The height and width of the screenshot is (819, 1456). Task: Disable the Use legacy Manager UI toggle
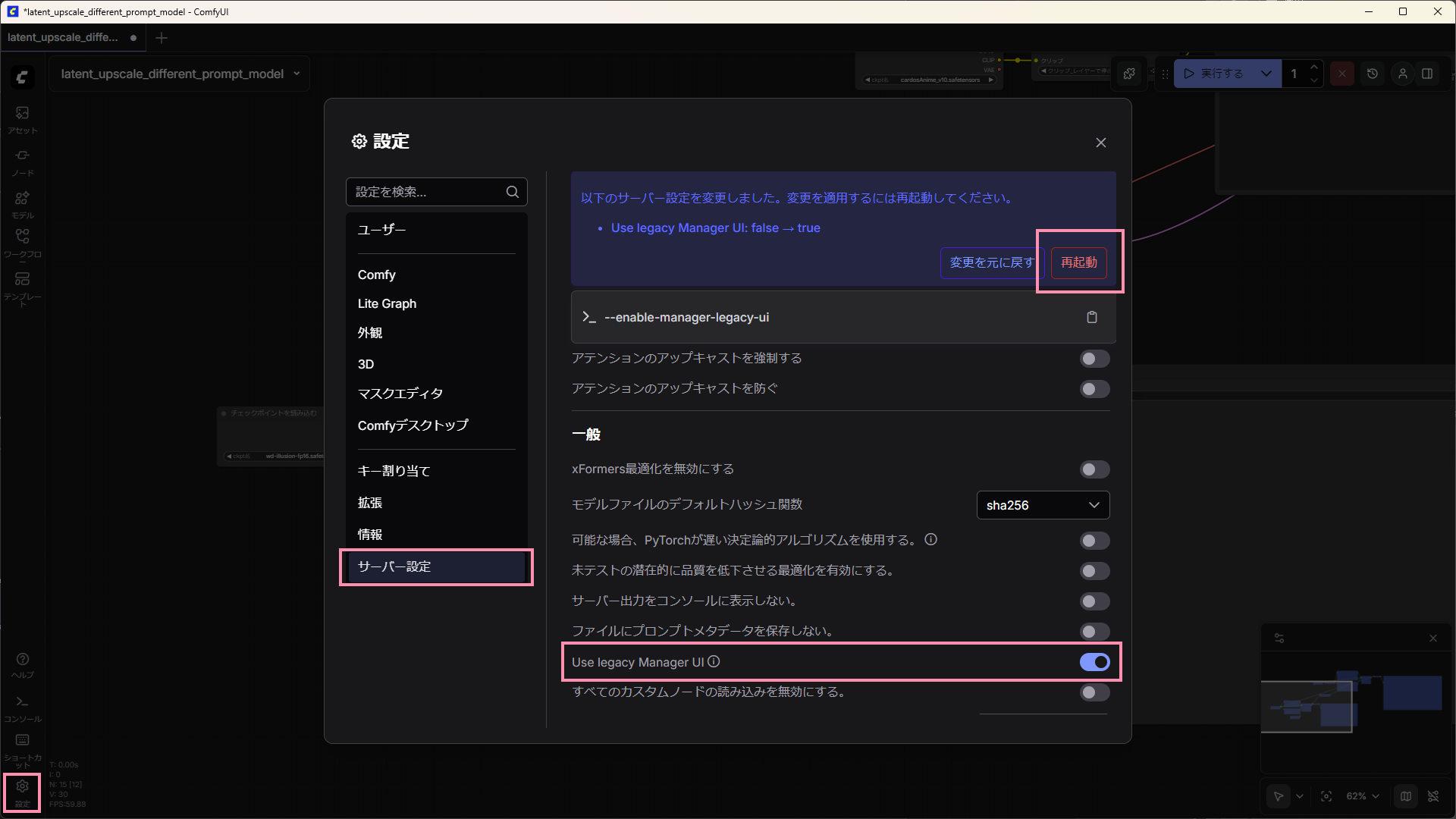(x=1094, y=662)
